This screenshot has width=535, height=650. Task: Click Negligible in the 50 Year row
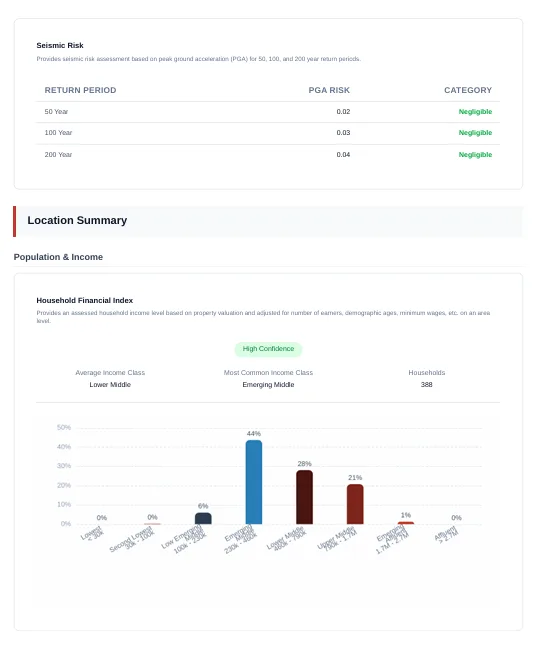pyautogui.click(x=475, y=112)
